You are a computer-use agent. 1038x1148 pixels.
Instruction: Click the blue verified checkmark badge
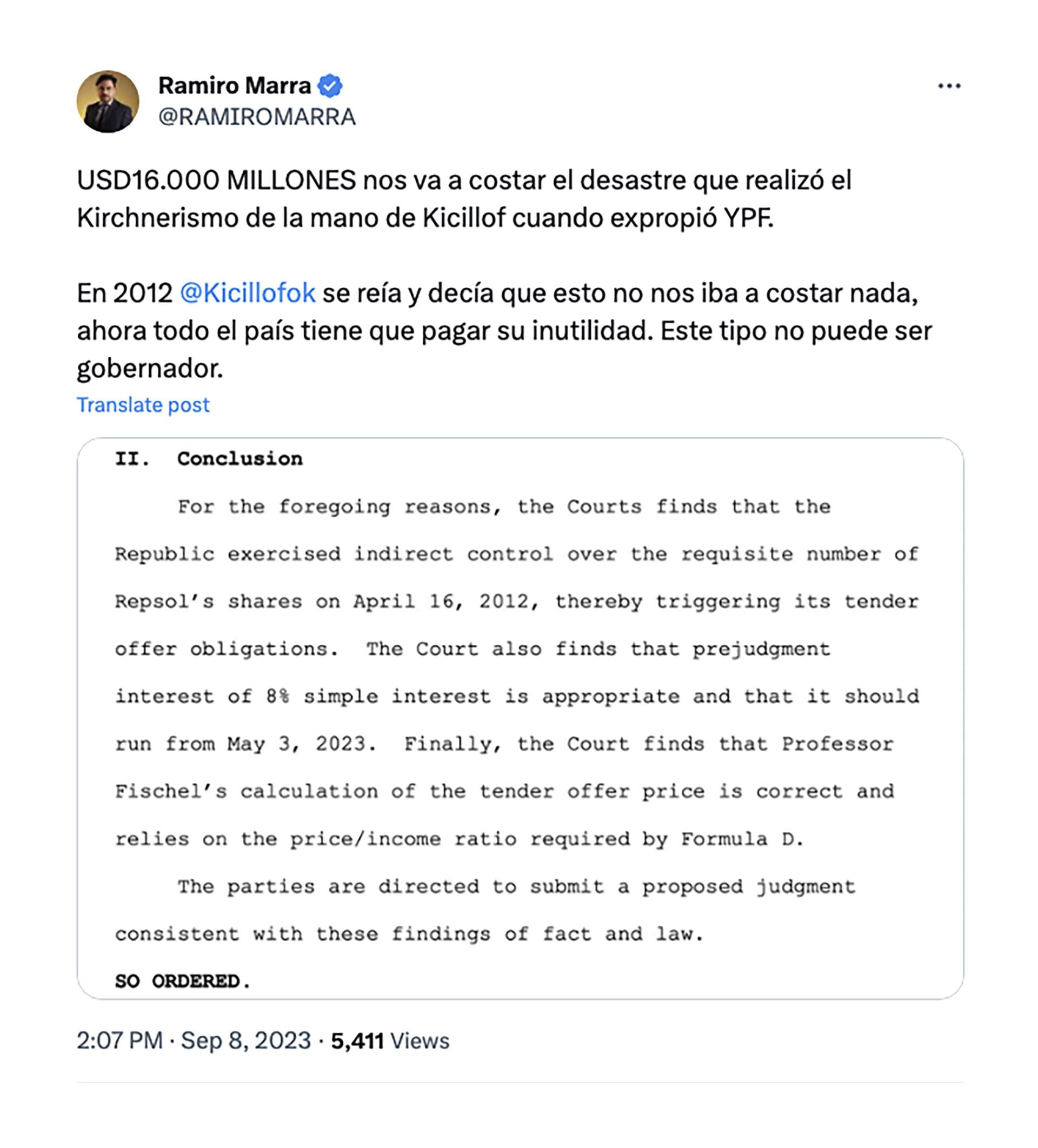coord(329,86)
